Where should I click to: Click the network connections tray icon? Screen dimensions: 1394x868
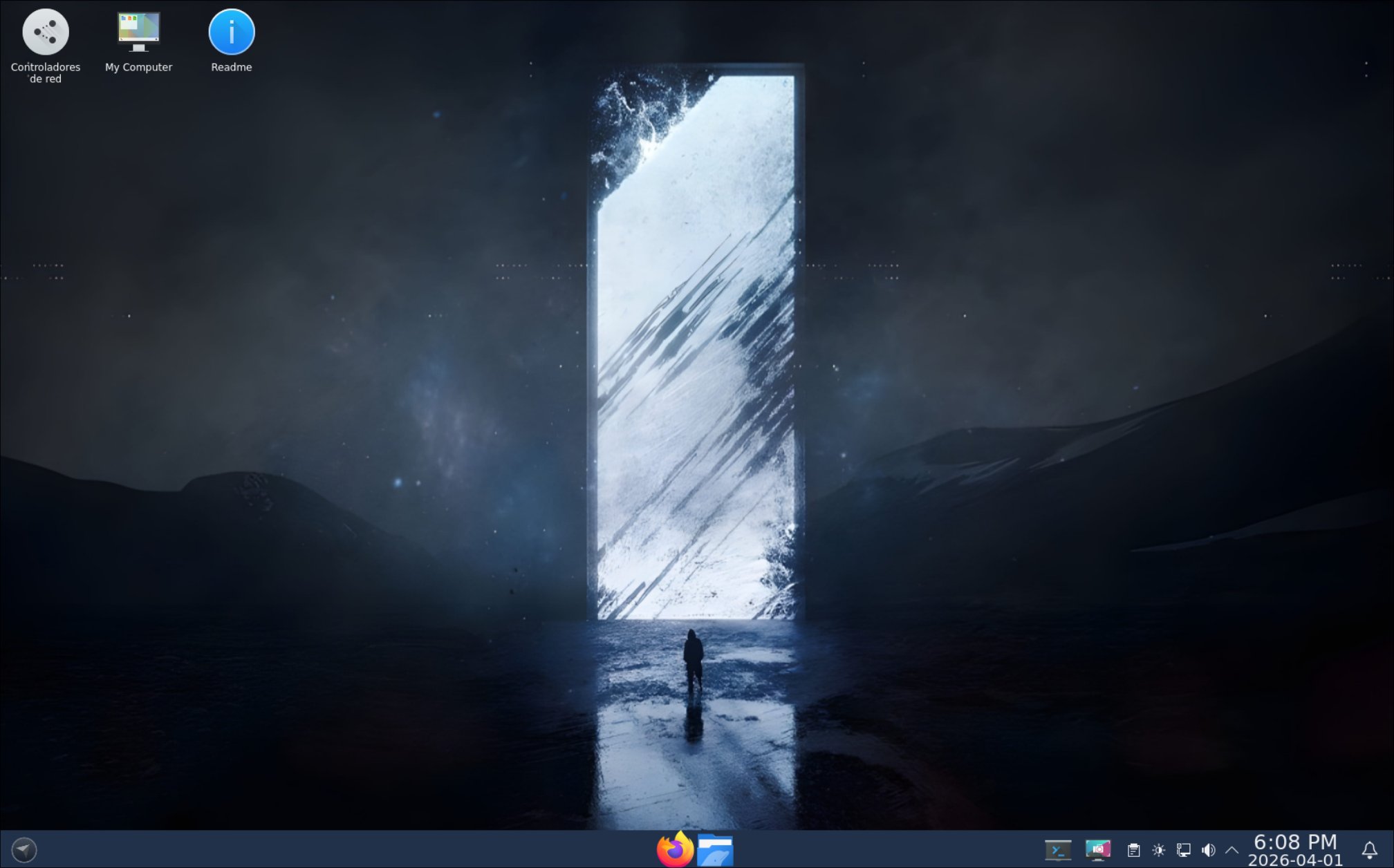click(x=1184, y=850)
